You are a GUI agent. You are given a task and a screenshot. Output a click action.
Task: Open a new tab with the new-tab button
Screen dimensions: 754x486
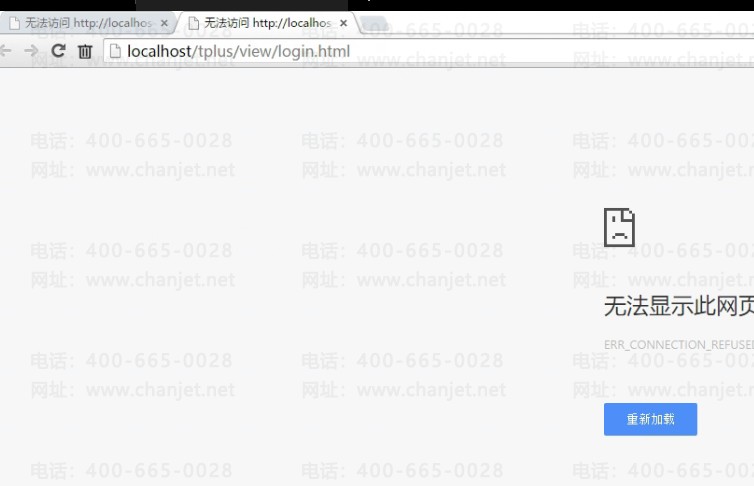[x=373, y=23]
